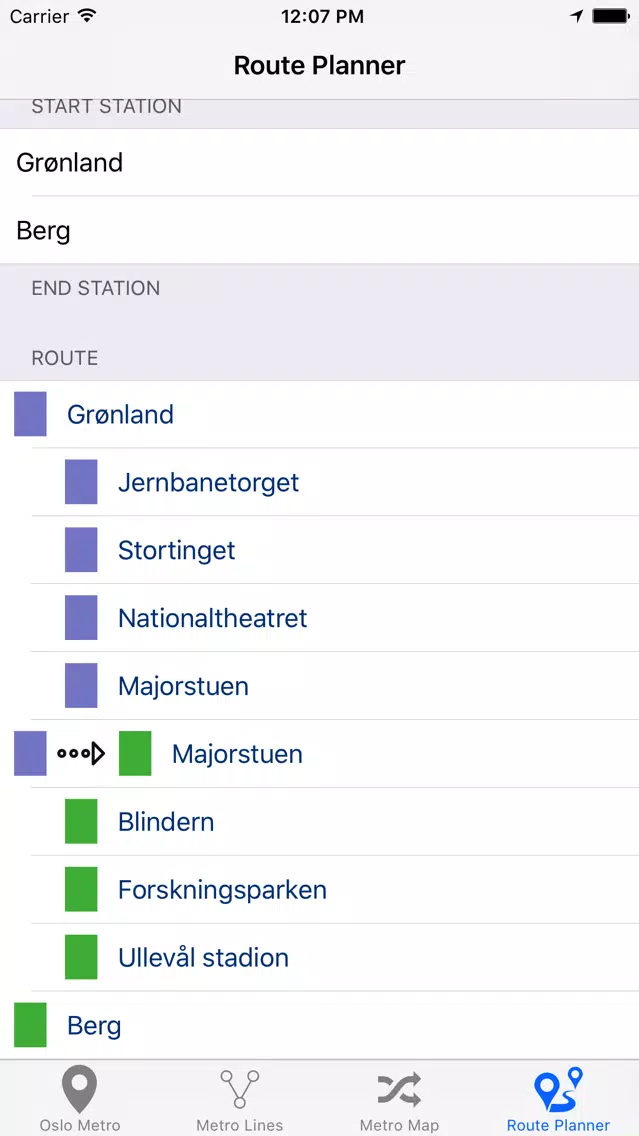Click the line-change arrow icon at Majorstuen
639x1136 pixels.
point(81,753)
